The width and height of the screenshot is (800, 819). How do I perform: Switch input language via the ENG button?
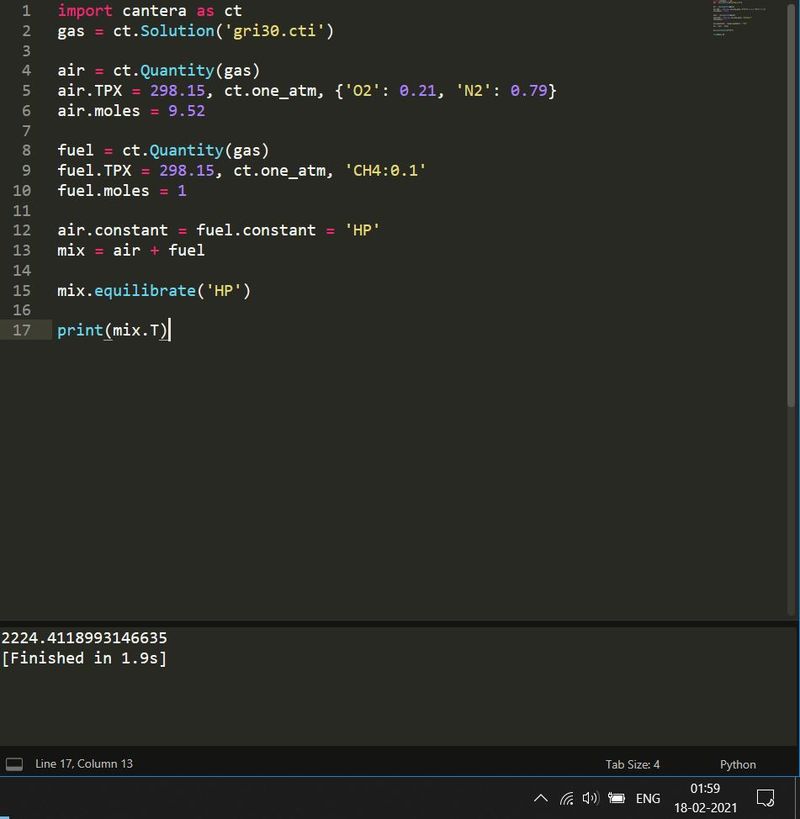tap(647, 798)
